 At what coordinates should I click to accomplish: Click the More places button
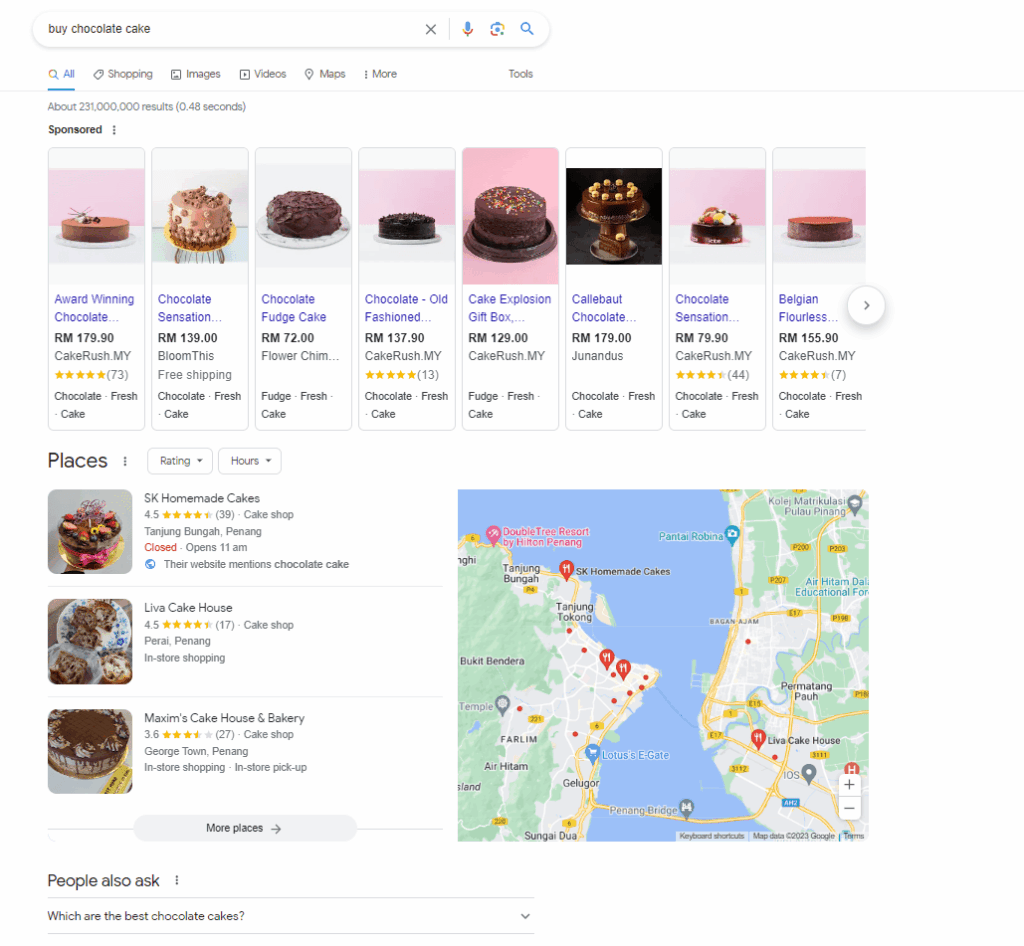(x=244, y=828)
